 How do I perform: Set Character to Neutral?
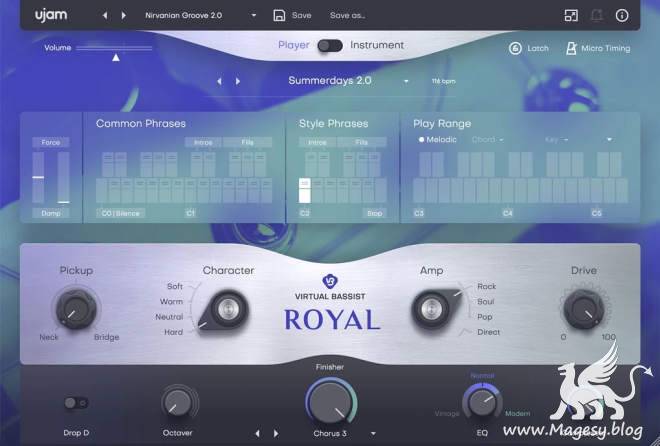coord(169,317)
